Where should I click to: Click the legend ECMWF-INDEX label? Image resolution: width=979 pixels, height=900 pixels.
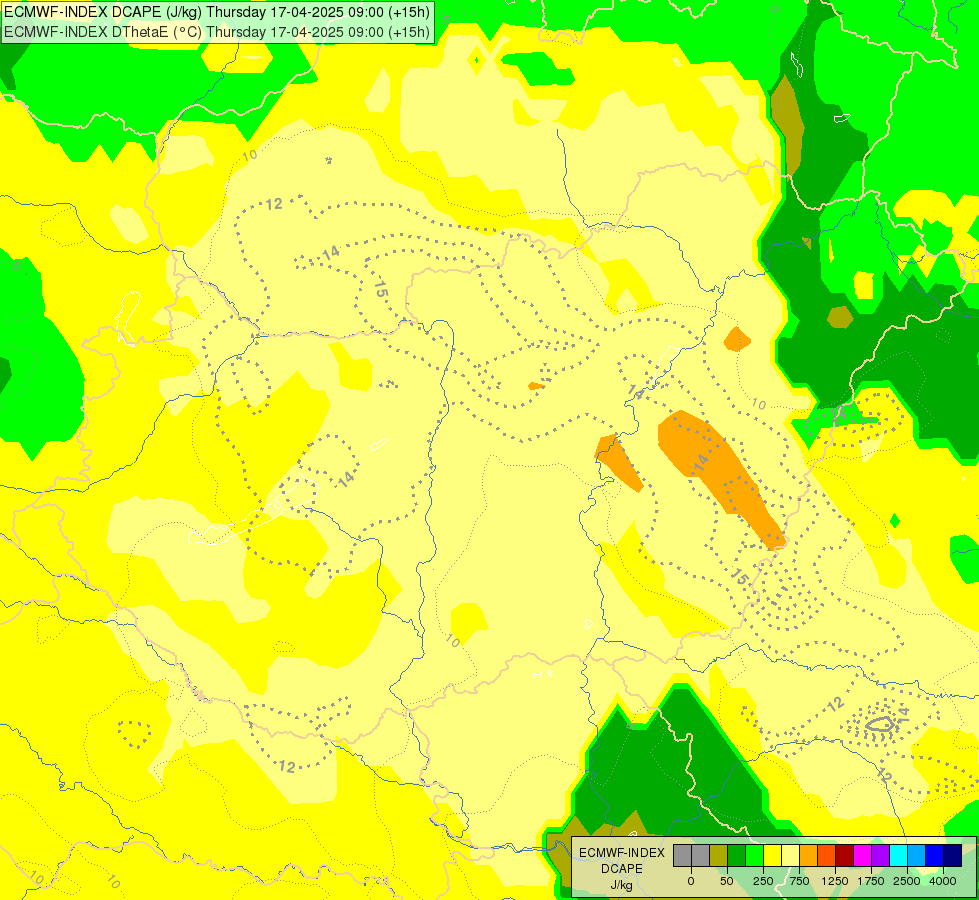pyautogui.click(x=622, y=853)
